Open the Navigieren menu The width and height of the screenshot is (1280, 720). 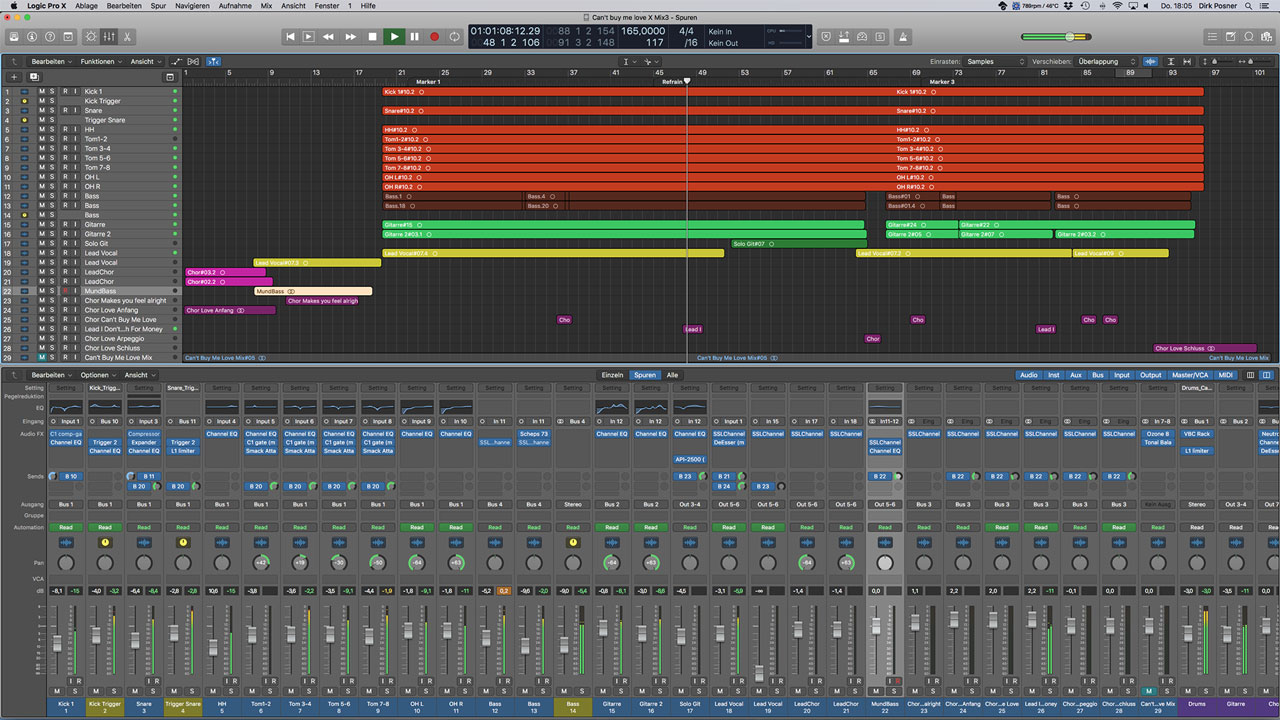tap(192, 5)
